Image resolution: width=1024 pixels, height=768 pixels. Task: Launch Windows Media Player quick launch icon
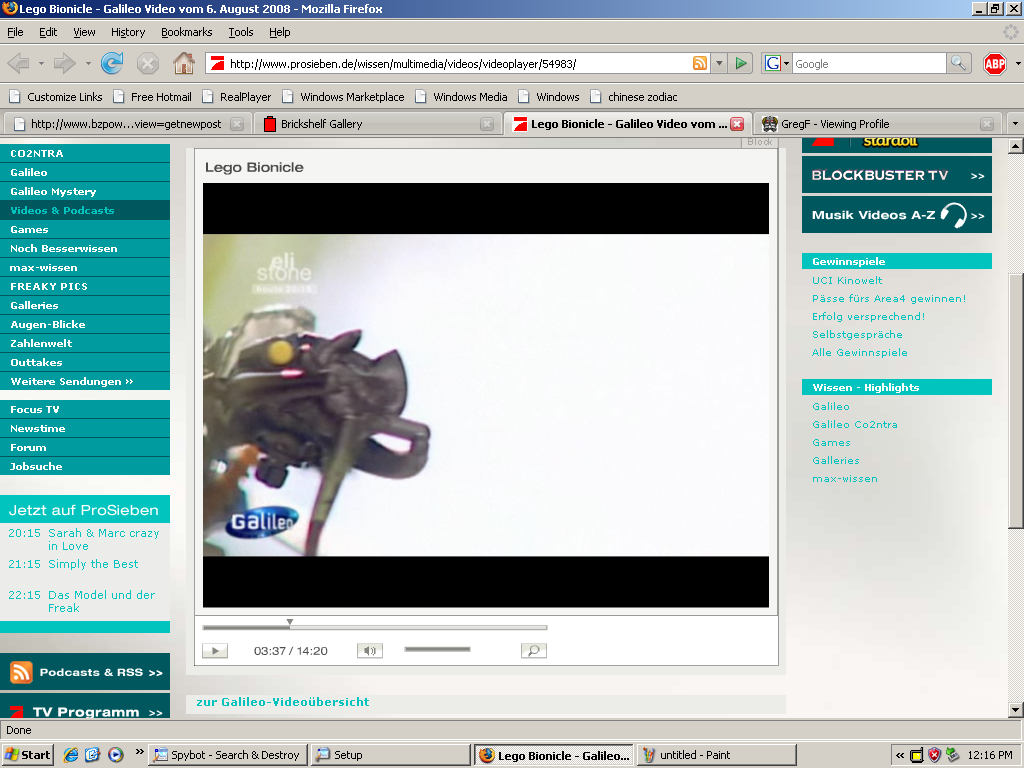pyautogui.click(x=116, y=755)
